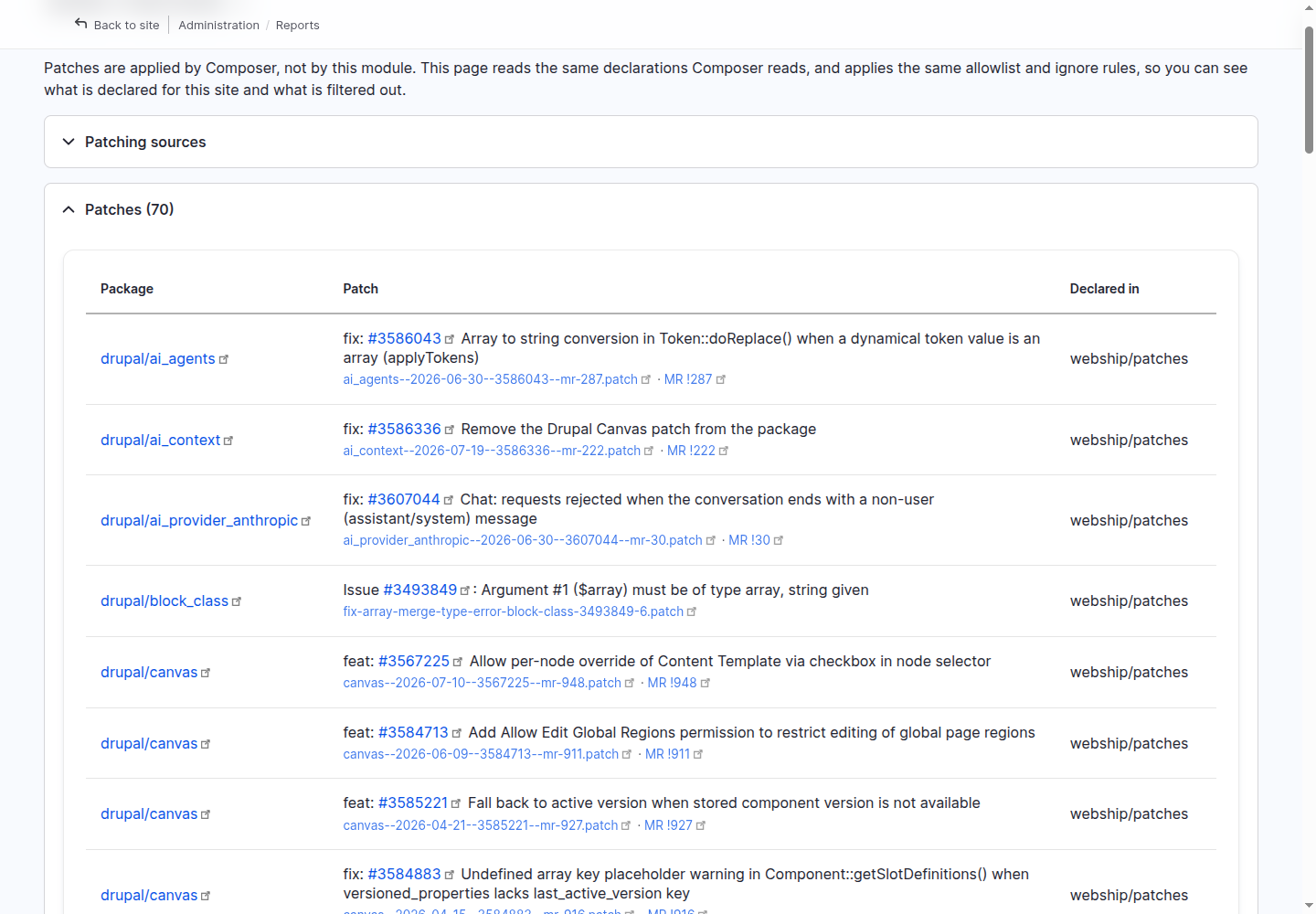1316x914 pixels.
Task: Click external-link icon after MR !948
Action: pyautogui.click(x=706, y=683)
